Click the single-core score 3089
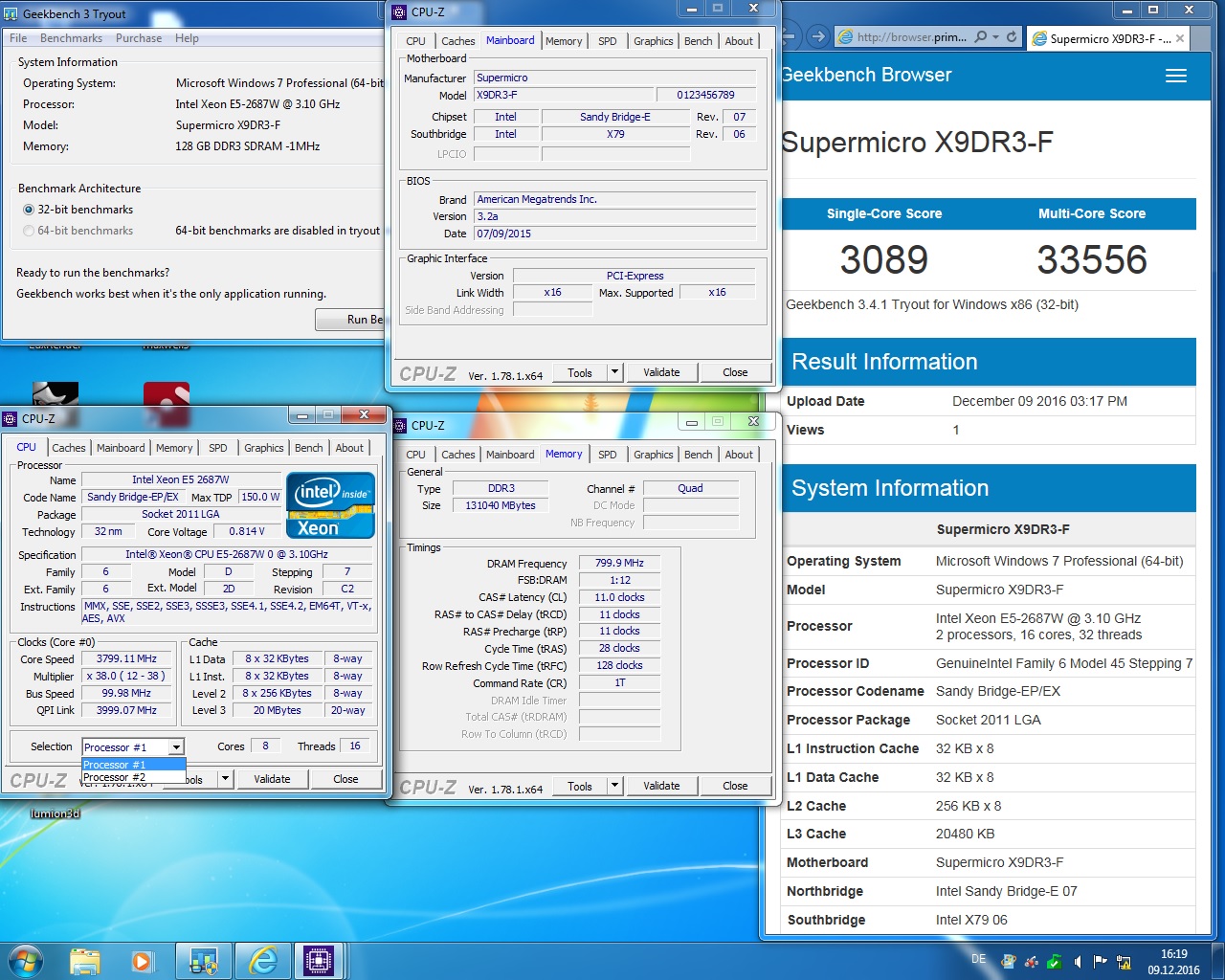The height and width of the screenshot is (980, 1225). 884,259
